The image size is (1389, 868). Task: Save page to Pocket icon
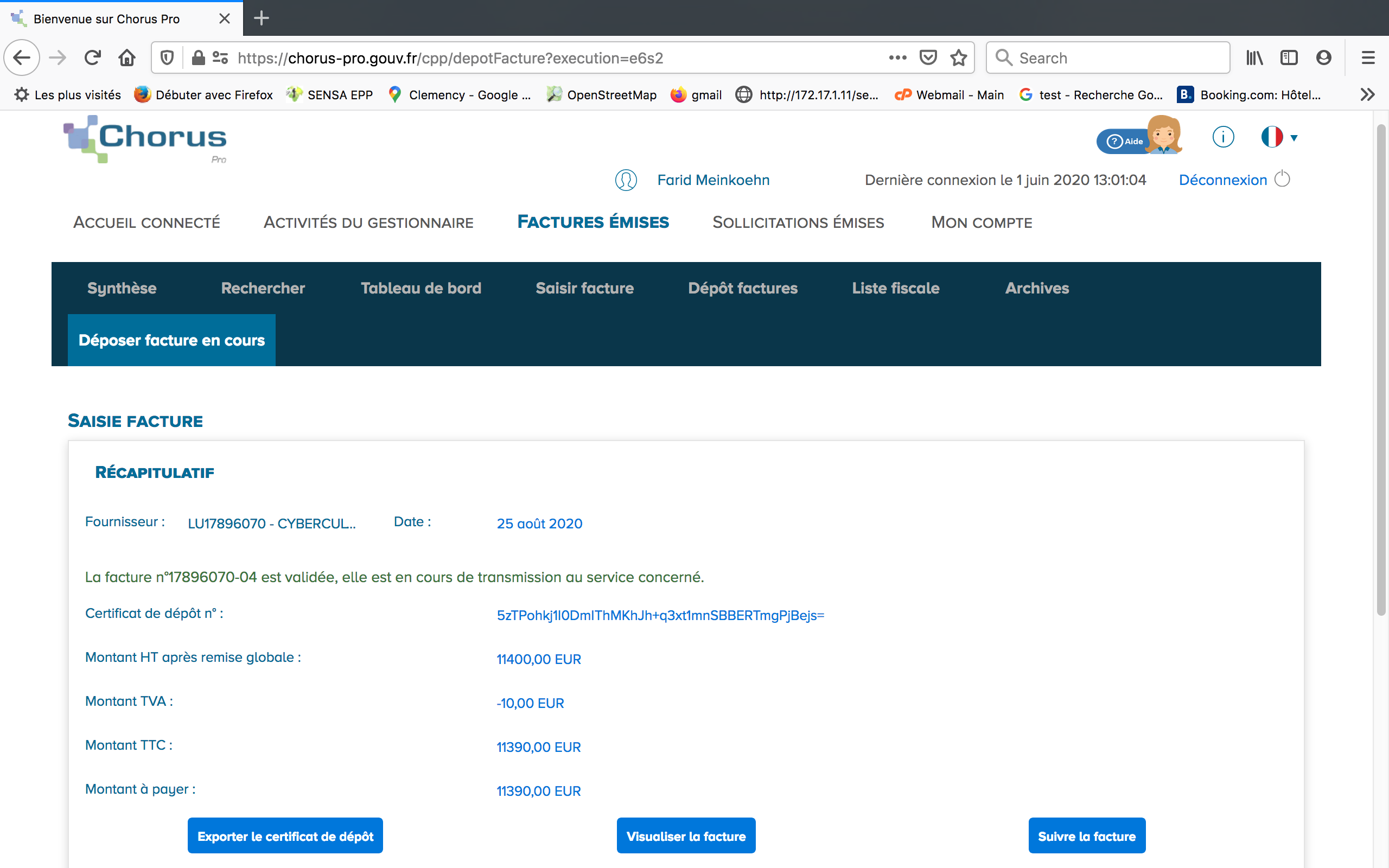927,58
